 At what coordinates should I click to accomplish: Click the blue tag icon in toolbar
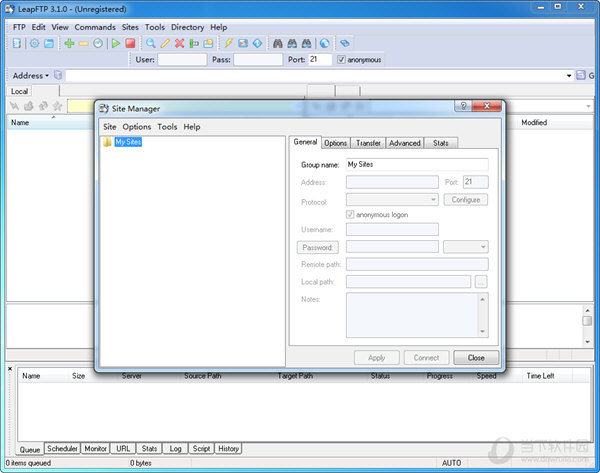click(344, 43)
